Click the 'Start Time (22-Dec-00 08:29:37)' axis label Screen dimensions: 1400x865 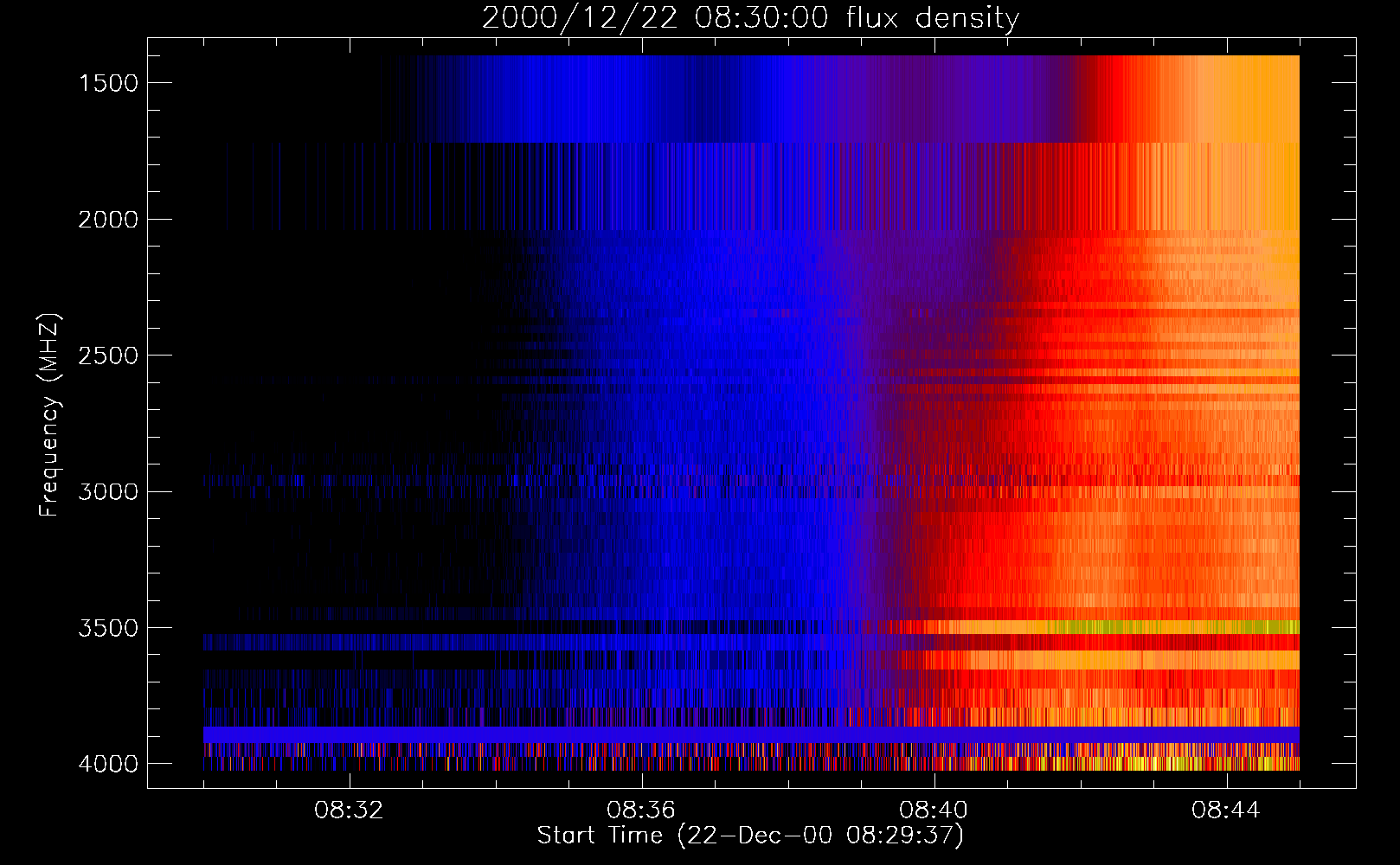coord(750,836)
